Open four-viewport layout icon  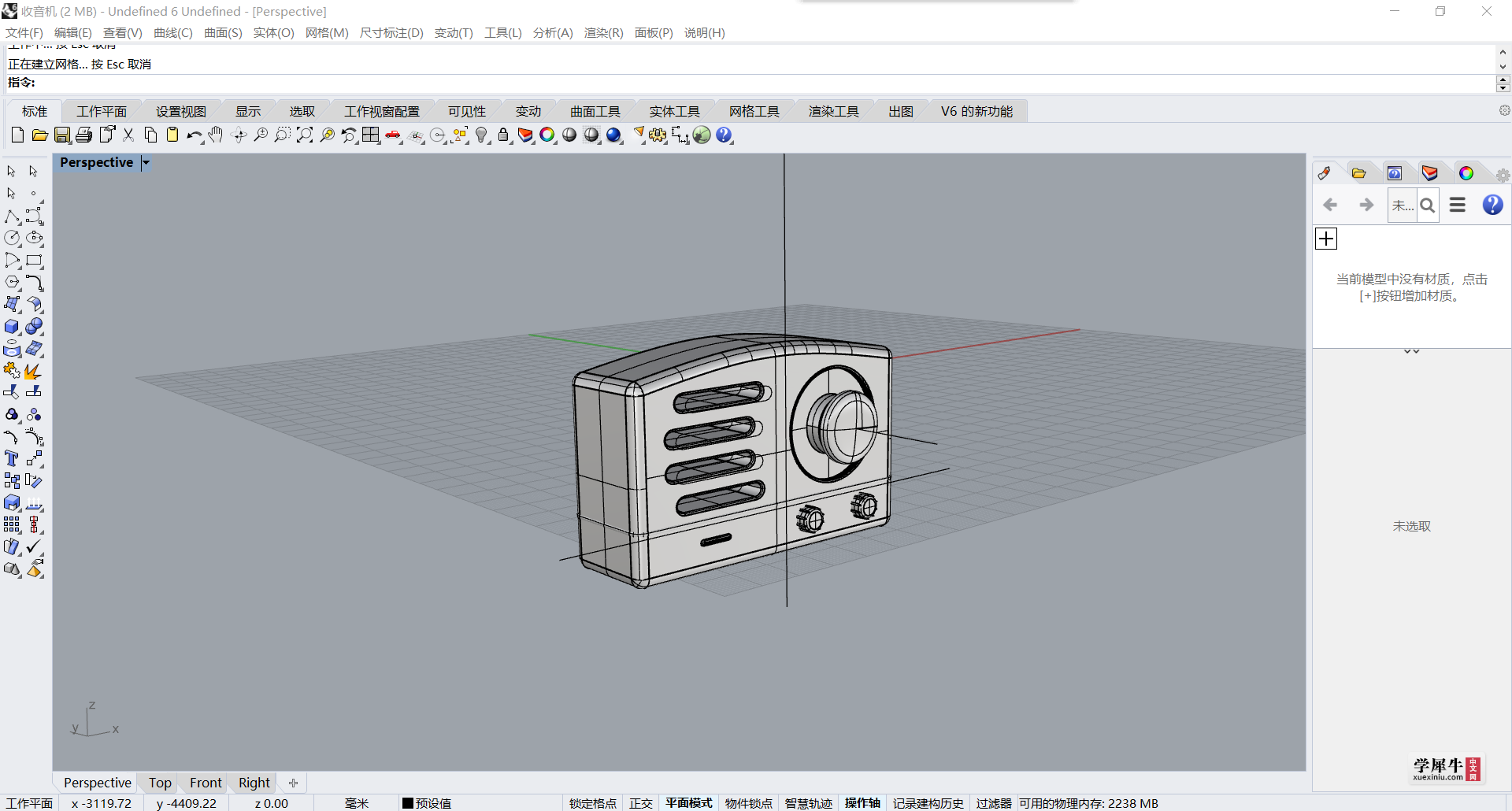pos(371,135)
